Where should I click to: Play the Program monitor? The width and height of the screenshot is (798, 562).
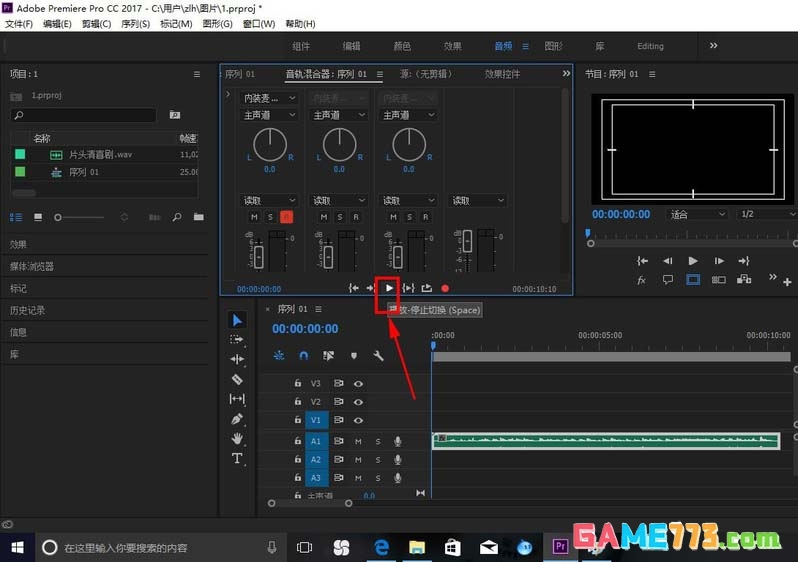point(693,261)
